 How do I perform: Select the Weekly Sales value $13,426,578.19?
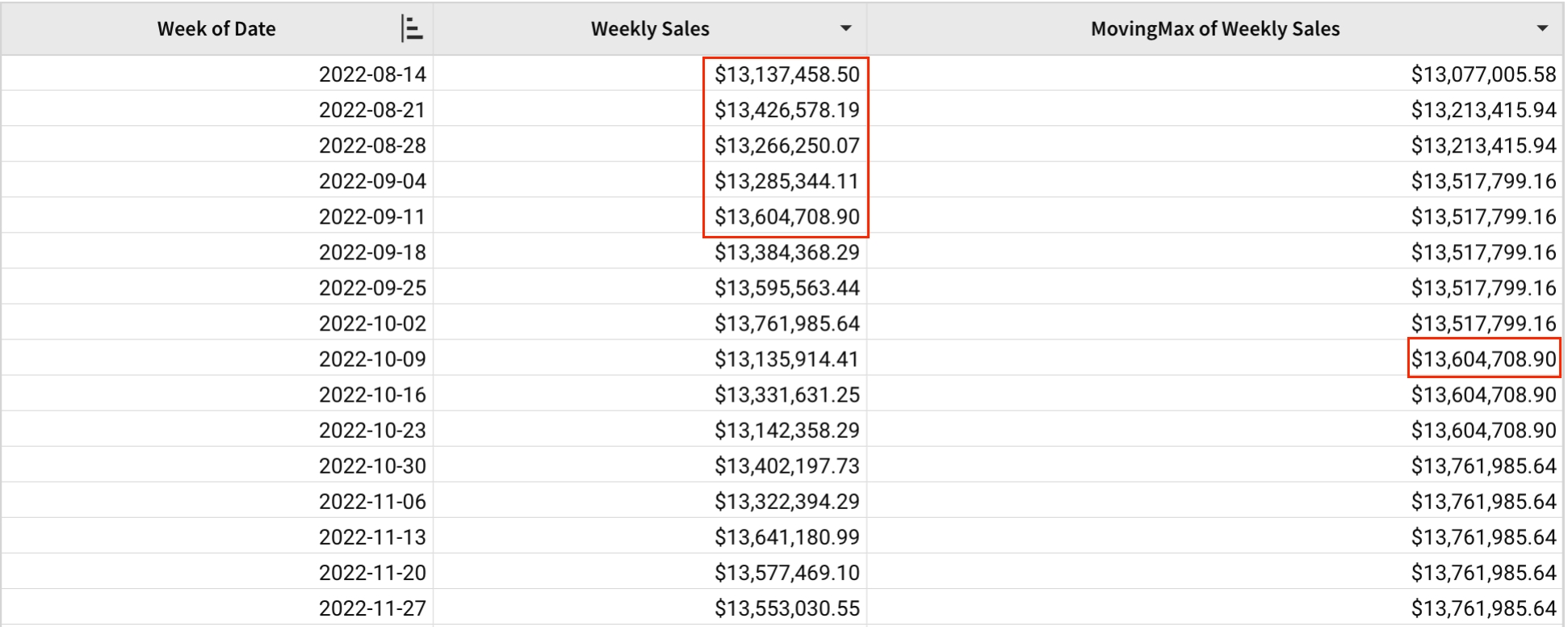click(786, 110)
